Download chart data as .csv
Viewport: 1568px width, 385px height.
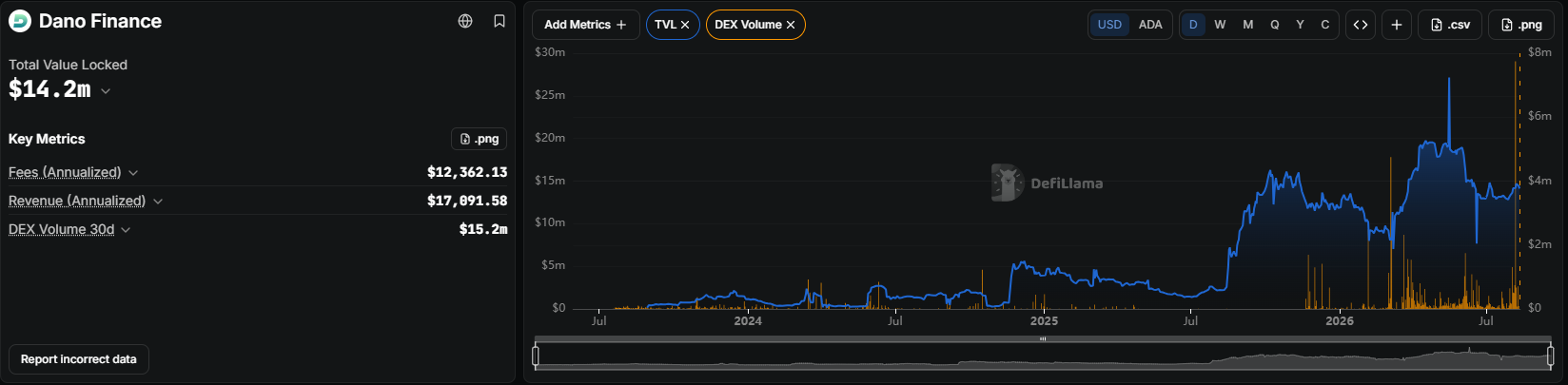pos(1450,25)
